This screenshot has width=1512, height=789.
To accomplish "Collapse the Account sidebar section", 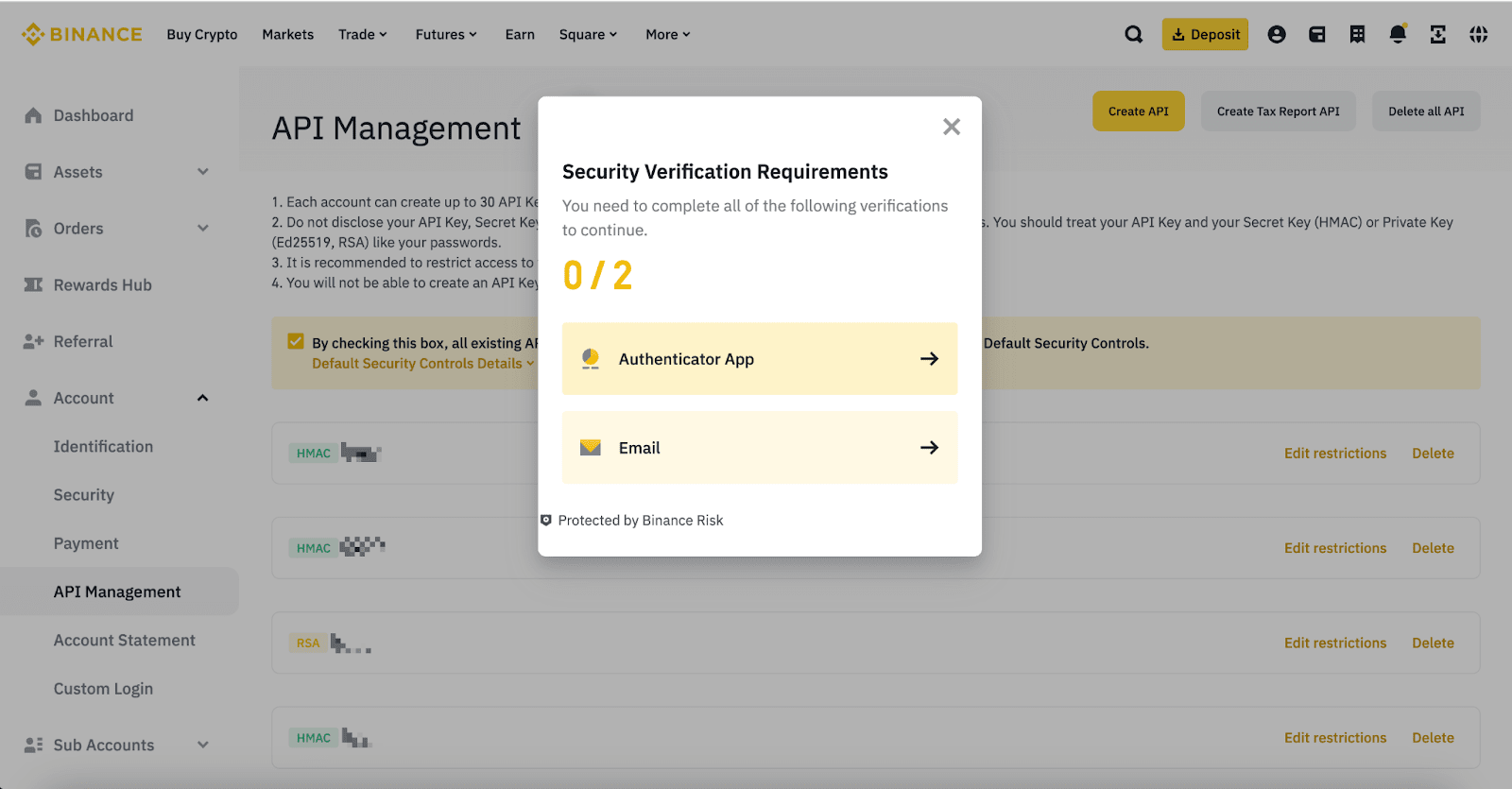I will click(x=202, y=398).
